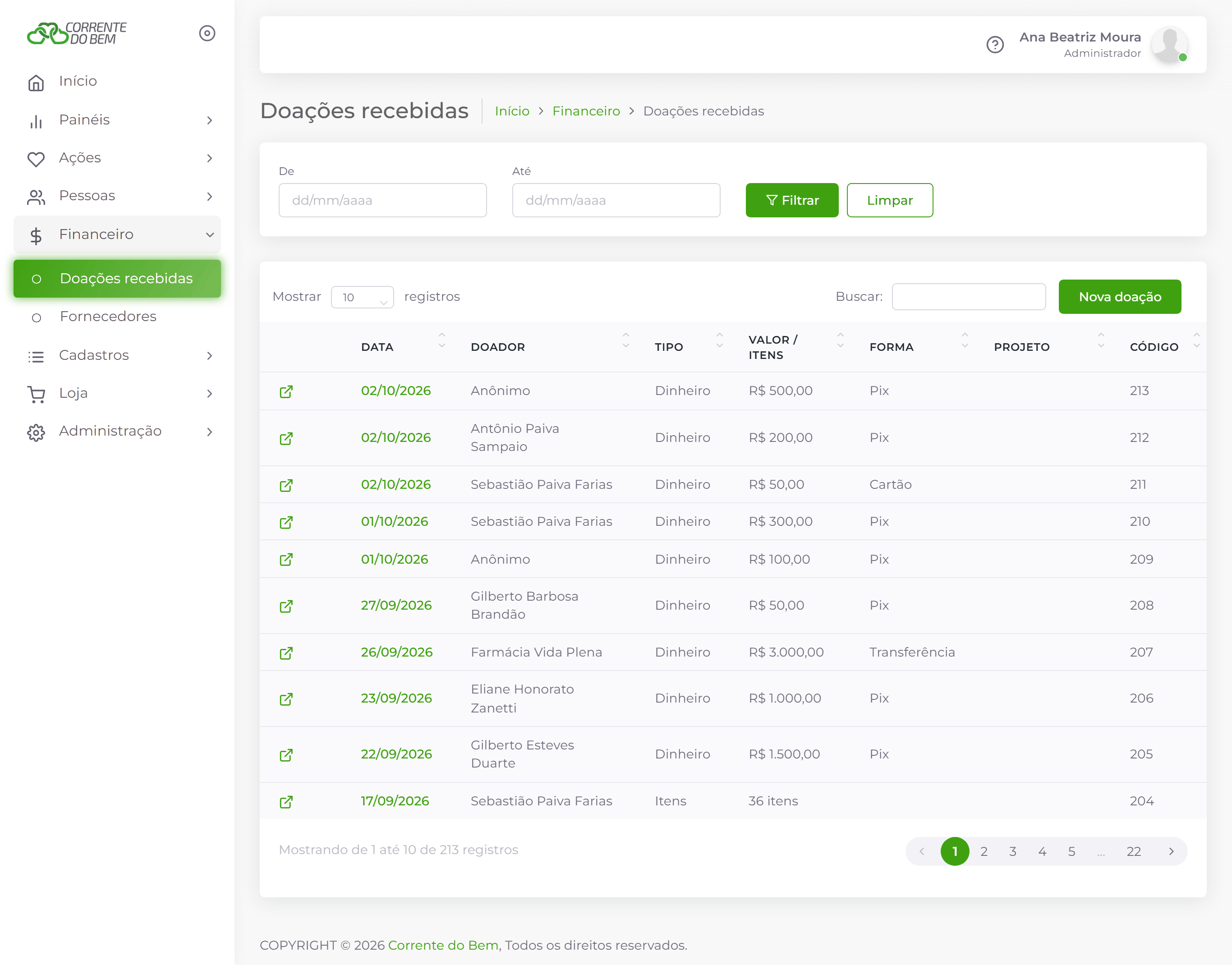Focus the De date field
Viewport: 1232px width, 965px height.
pos(382,200)
